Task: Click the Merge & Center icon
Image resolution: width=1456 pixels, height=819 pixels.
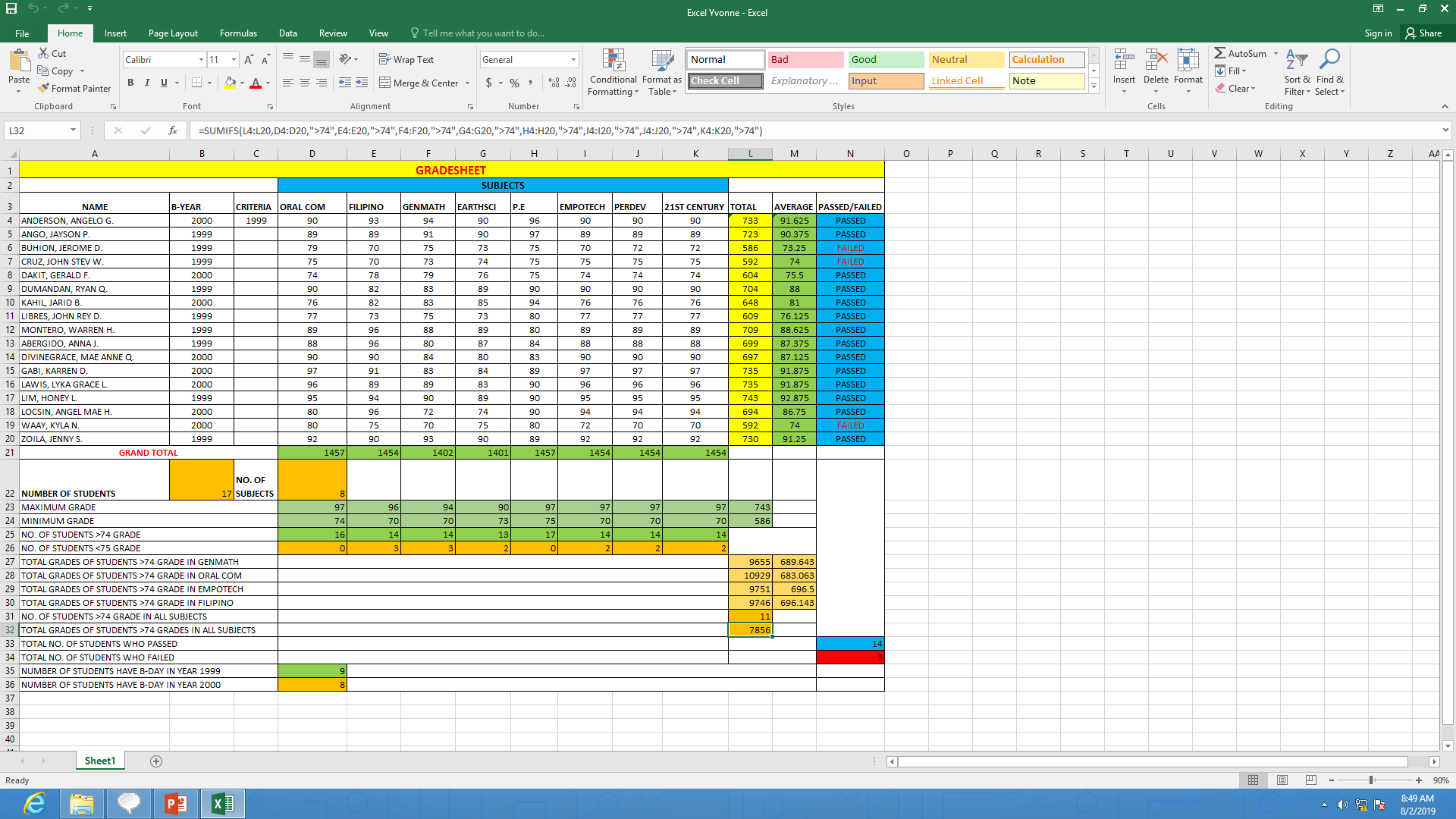Action: coord(385,83)
